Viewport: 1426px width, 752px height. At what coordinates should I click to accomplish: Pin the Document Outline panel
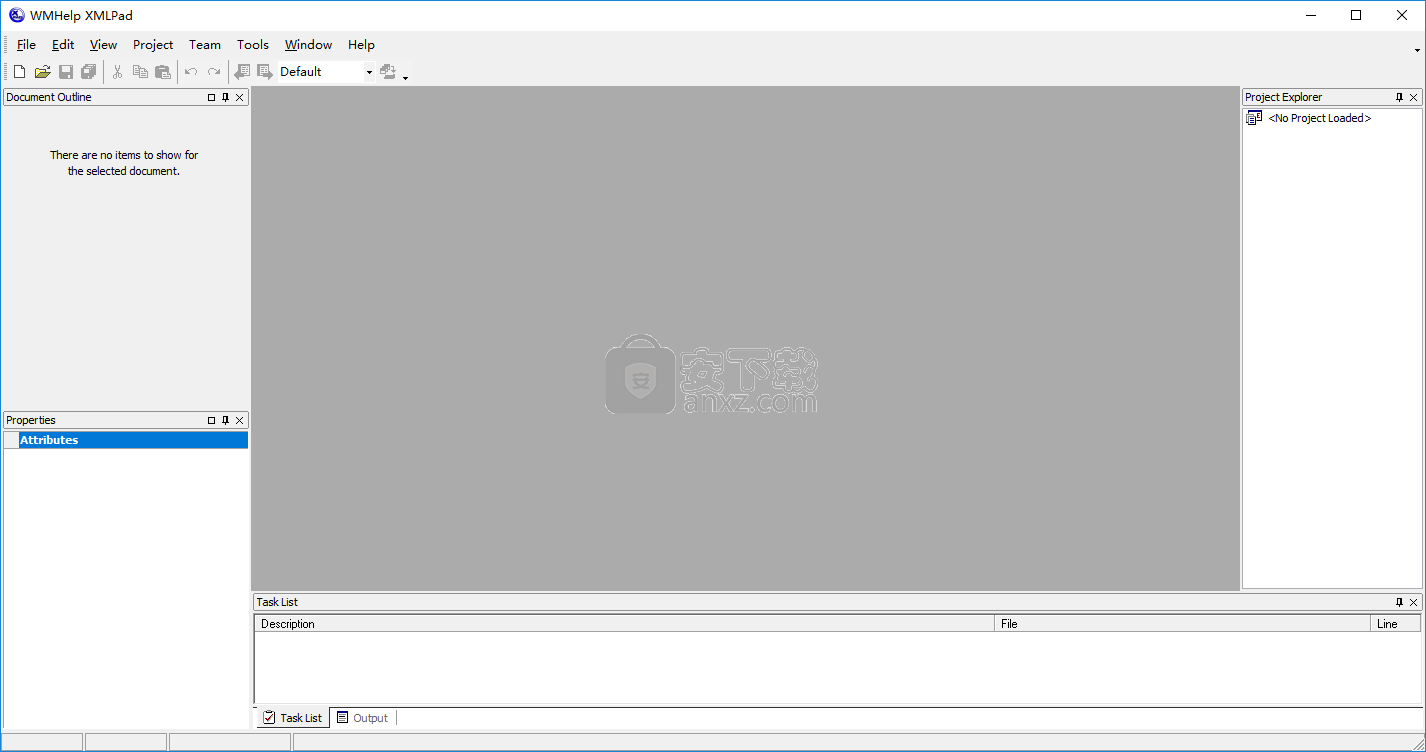point(225,97)
